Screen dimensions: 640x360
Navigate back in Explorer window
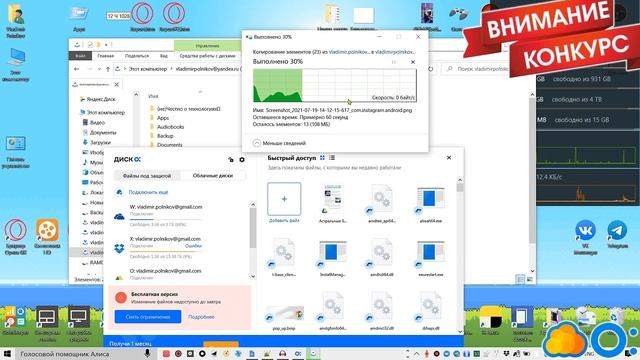tap(76, 69)
